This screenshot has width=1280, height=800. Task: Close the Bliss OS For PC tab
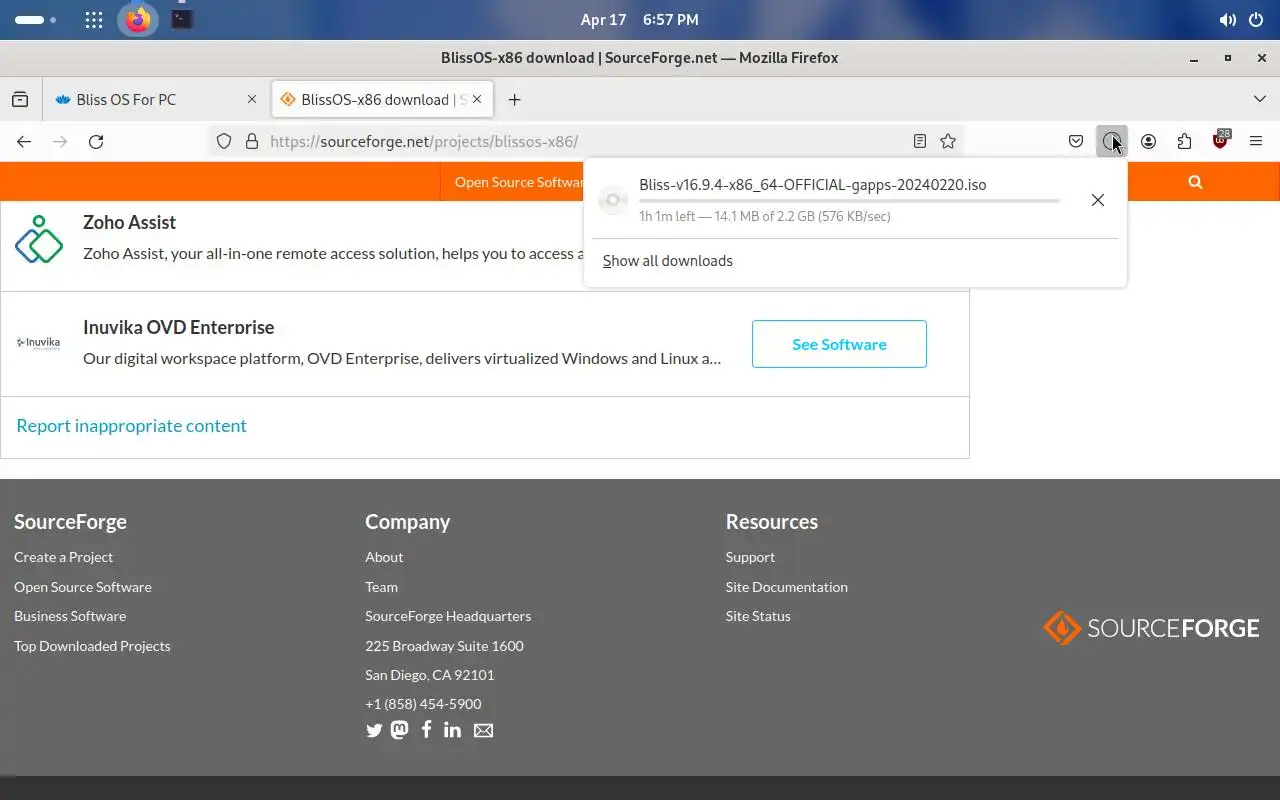pyautogui.click(x=252, y=99)
